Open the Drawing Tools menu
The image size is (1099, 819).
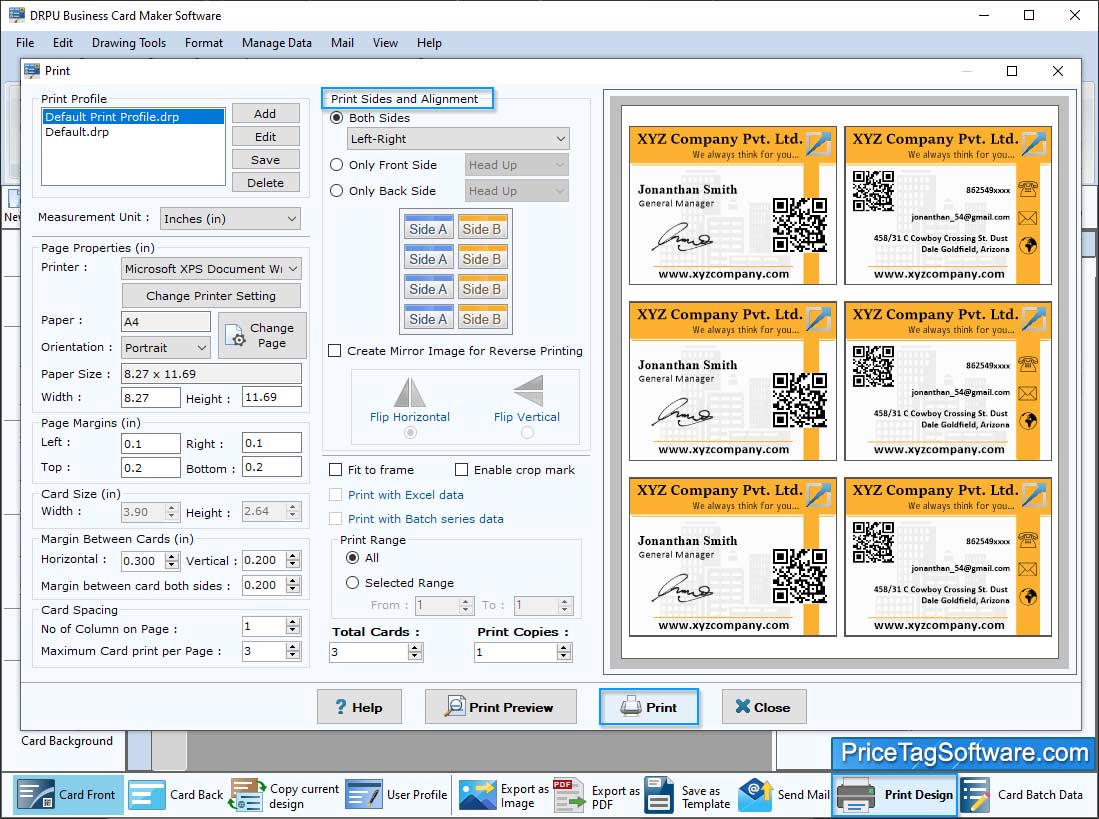click(x=129, y=43)
